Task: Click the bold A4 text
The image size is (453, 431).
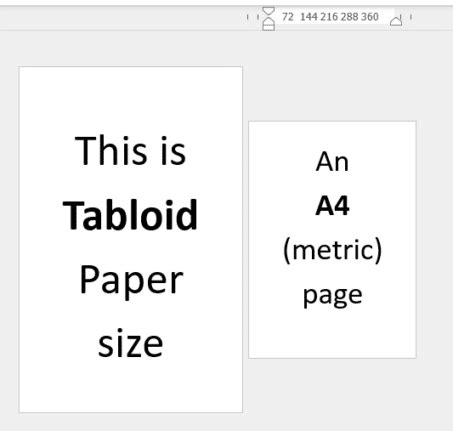Action: 332,206
